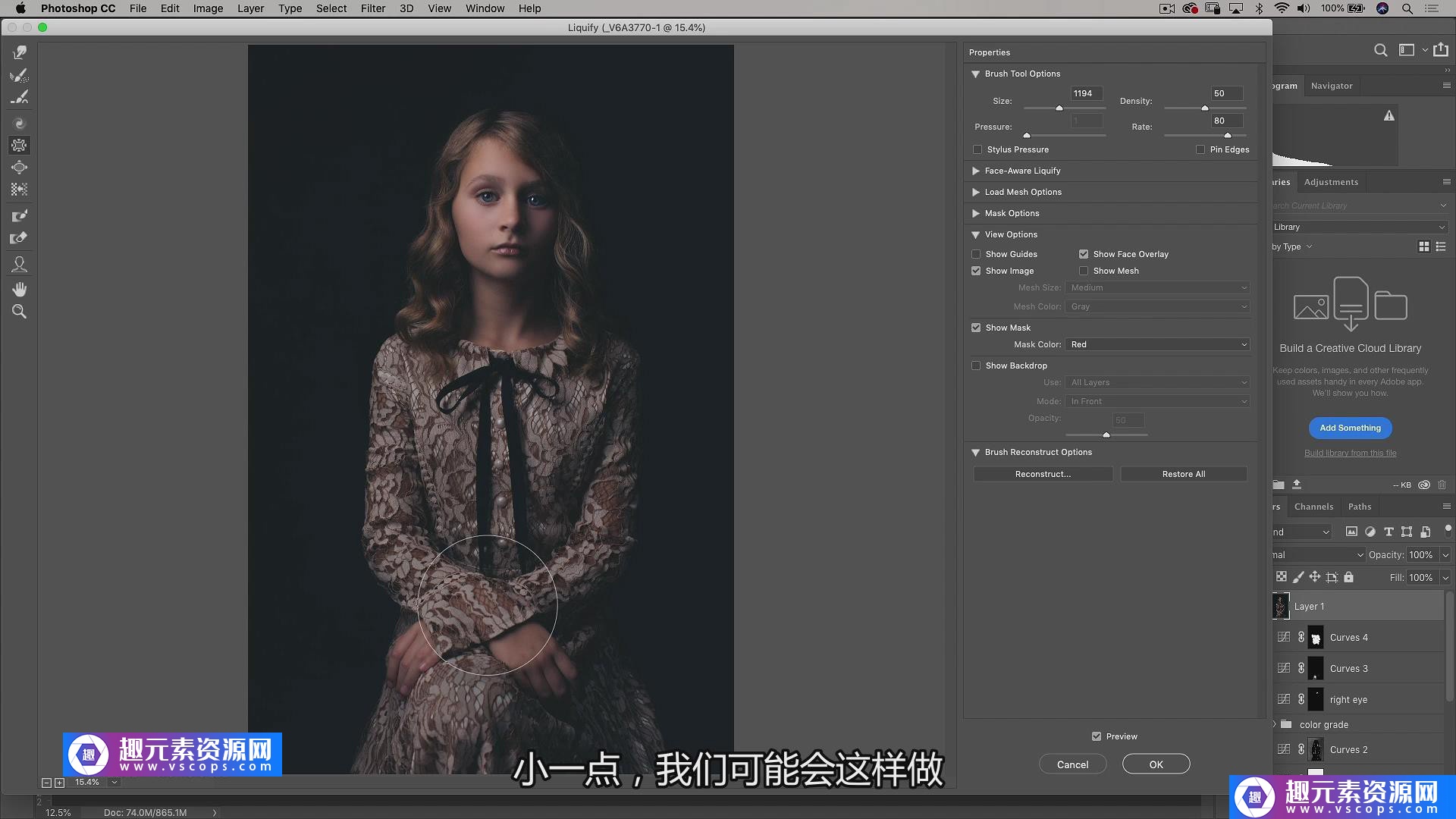Click the Restore All button
The width and height of the screenshot is (1456, 819).
pyautogui.click(x=1183, y=474)
